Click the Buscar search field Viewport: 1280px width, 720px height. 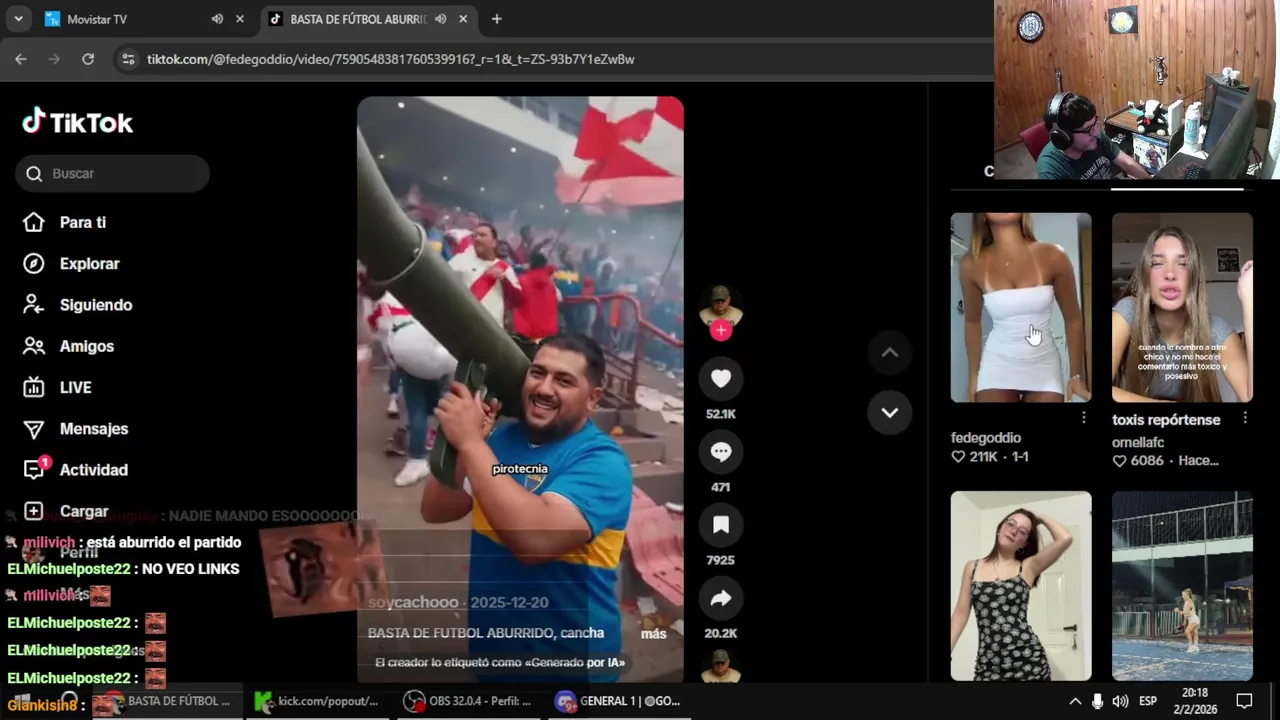[x=112, y=173]
